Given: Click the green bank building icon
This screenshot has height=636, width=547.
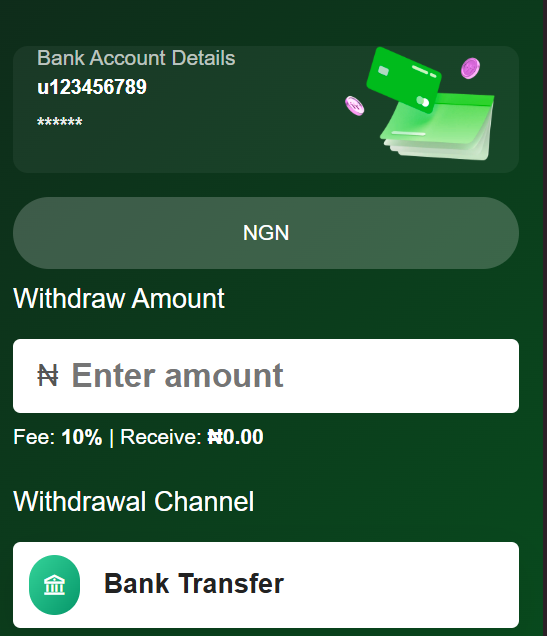Looking at the screenshot, I should click(54, 585).
